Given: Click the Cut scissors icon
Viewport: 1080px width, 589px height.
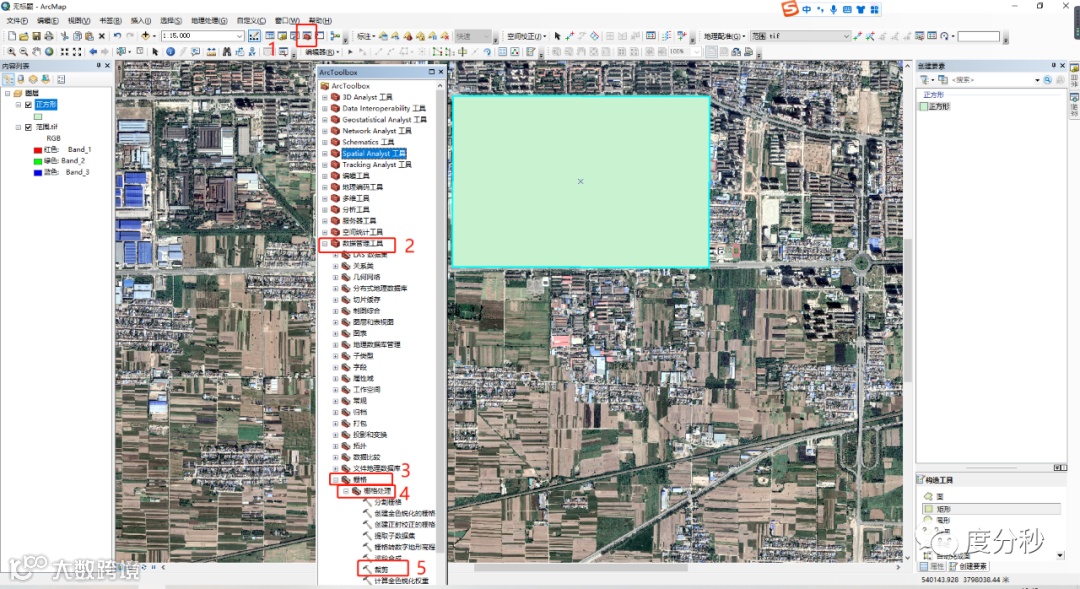Looking at the screenshot, I should coord(65,36).
